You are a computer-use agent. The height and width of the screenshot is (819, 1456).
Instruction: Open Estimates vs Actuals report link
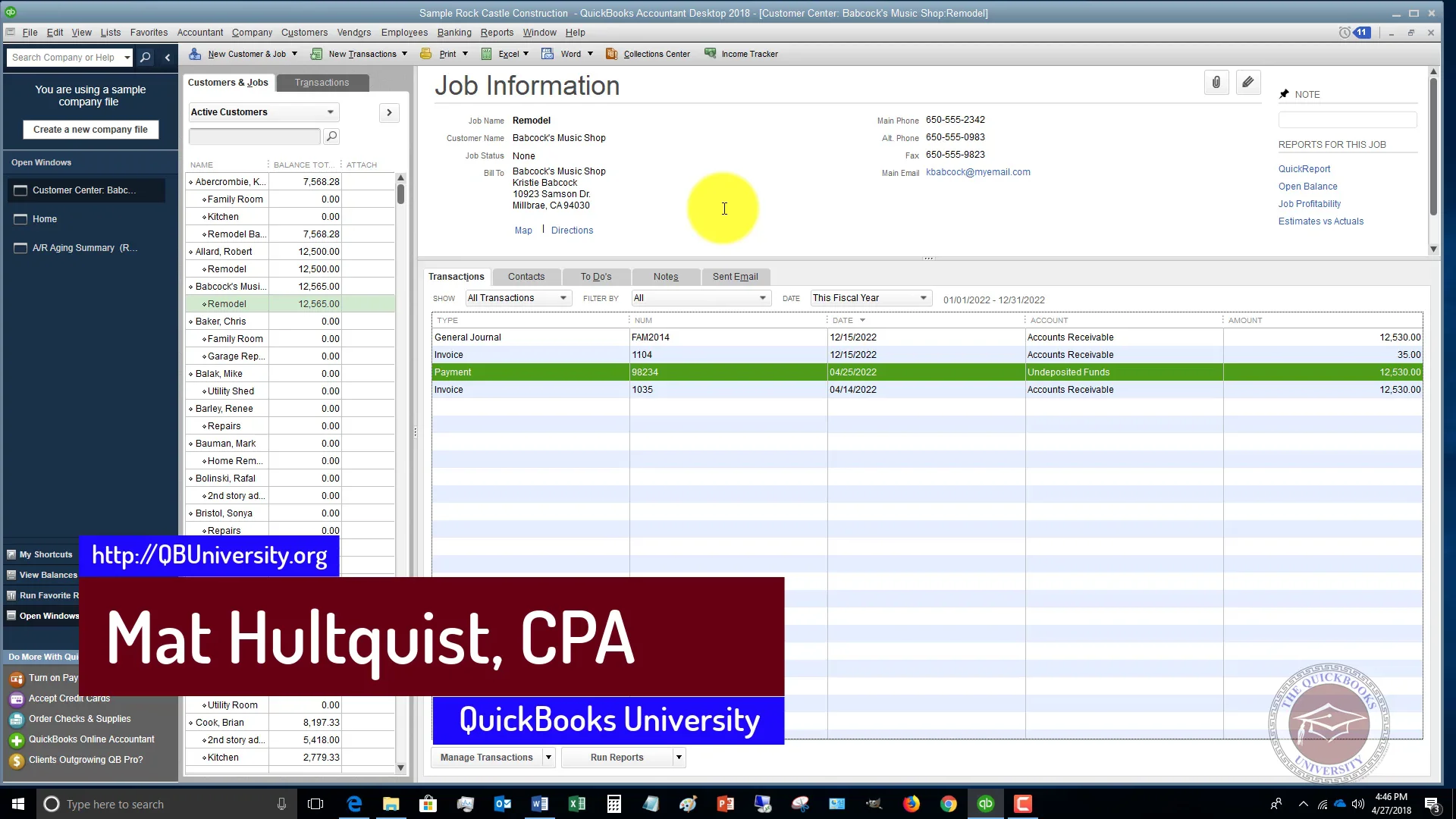tap(1321, 221)
